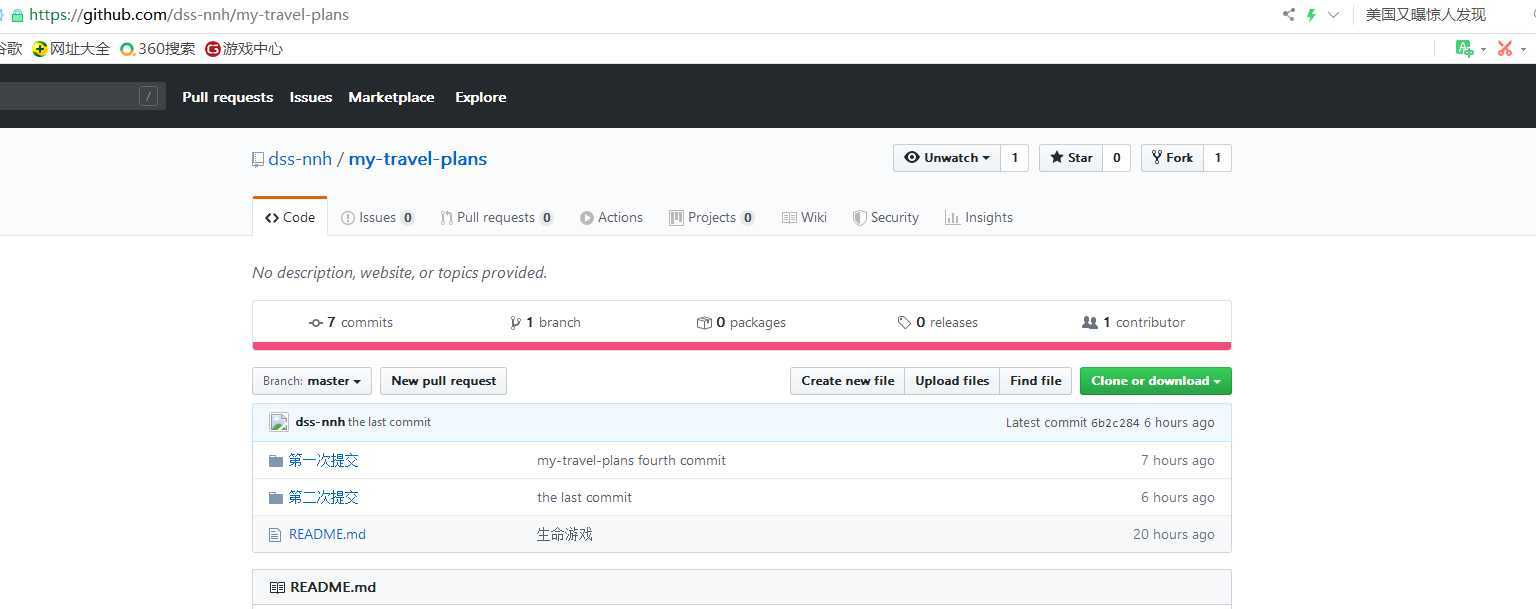Open the 第二次提交 folder

(x=324, y=497)
